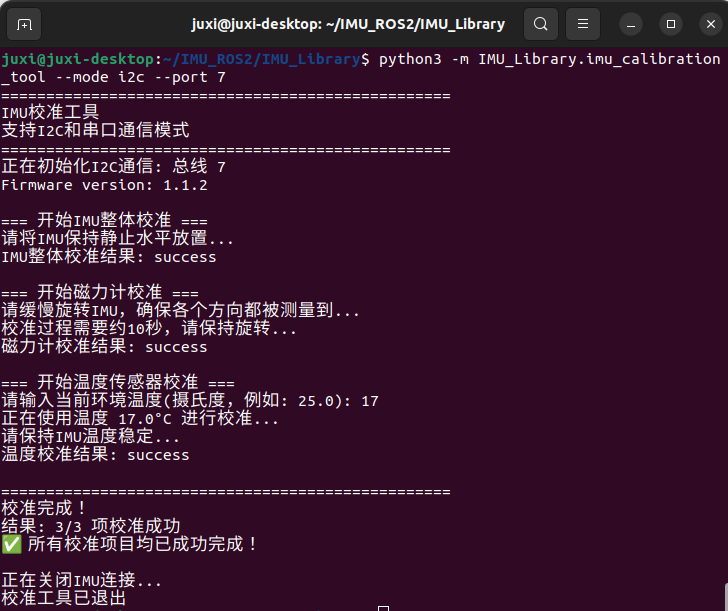
Task: Click the '=== 开始IMU整体校准 ===' line
Action: (104, 221)
